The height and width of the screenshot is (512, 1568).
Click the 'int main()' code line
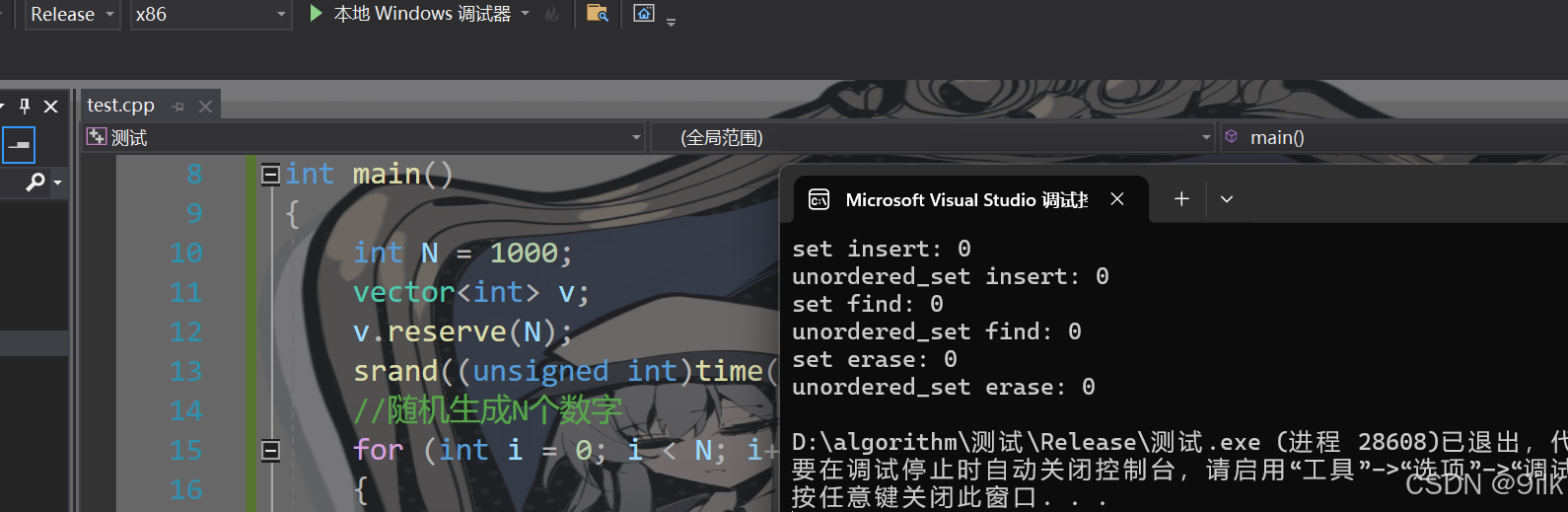(370, 174)
